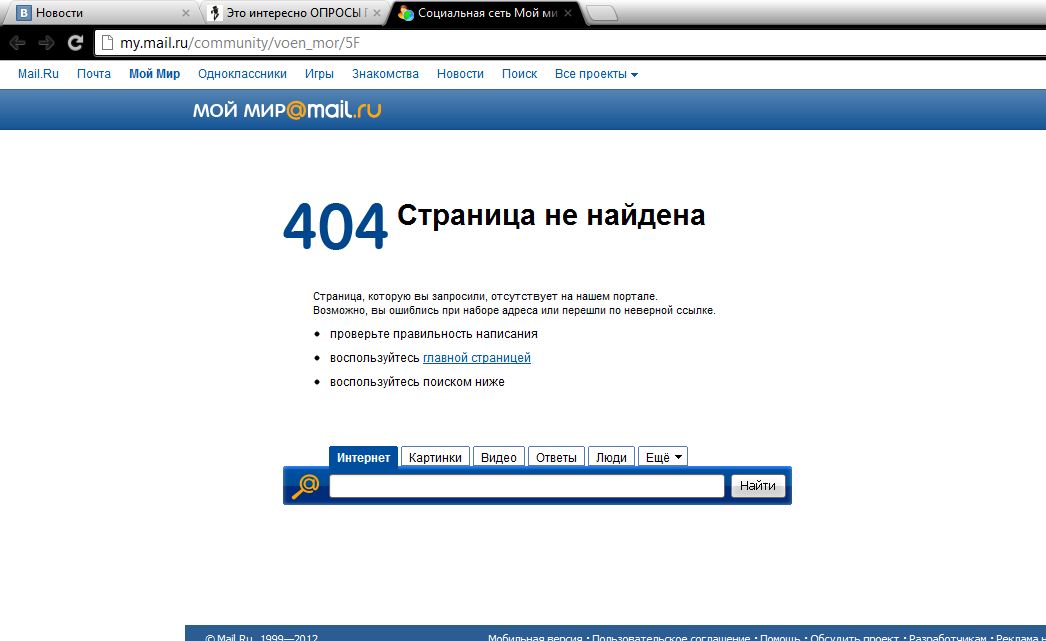This screenshot has height=641, width=1046.
Task: Click into the search text field
Action: pos(526,486)
